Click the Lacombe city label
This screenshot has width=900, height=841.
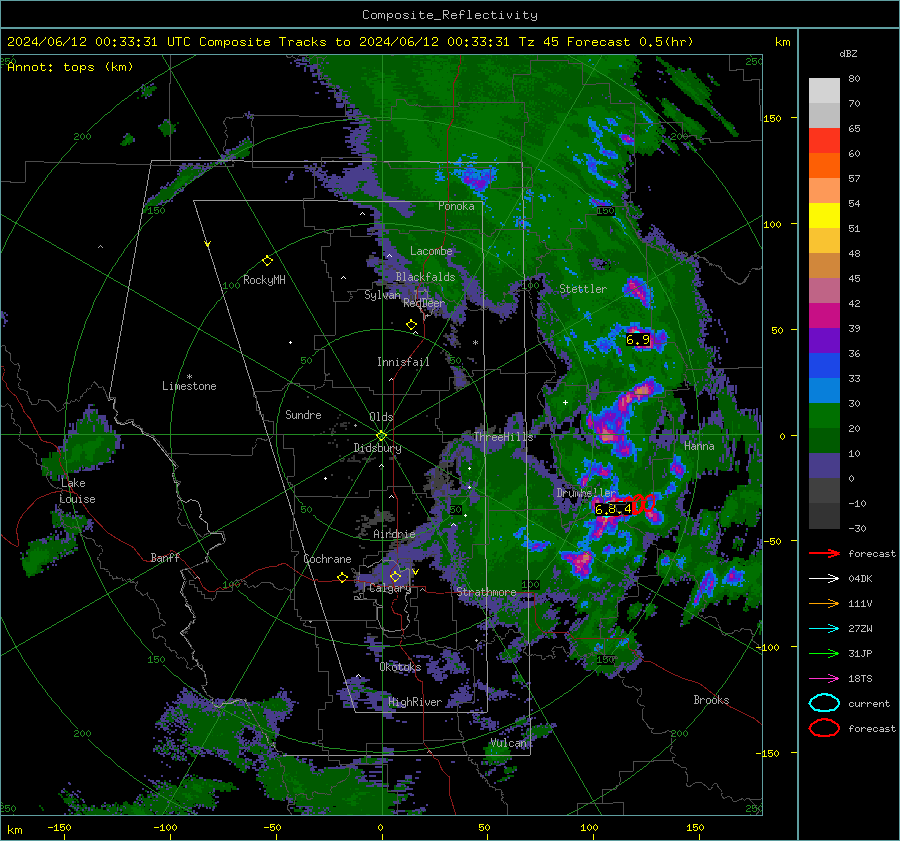(x=431, y=251)
